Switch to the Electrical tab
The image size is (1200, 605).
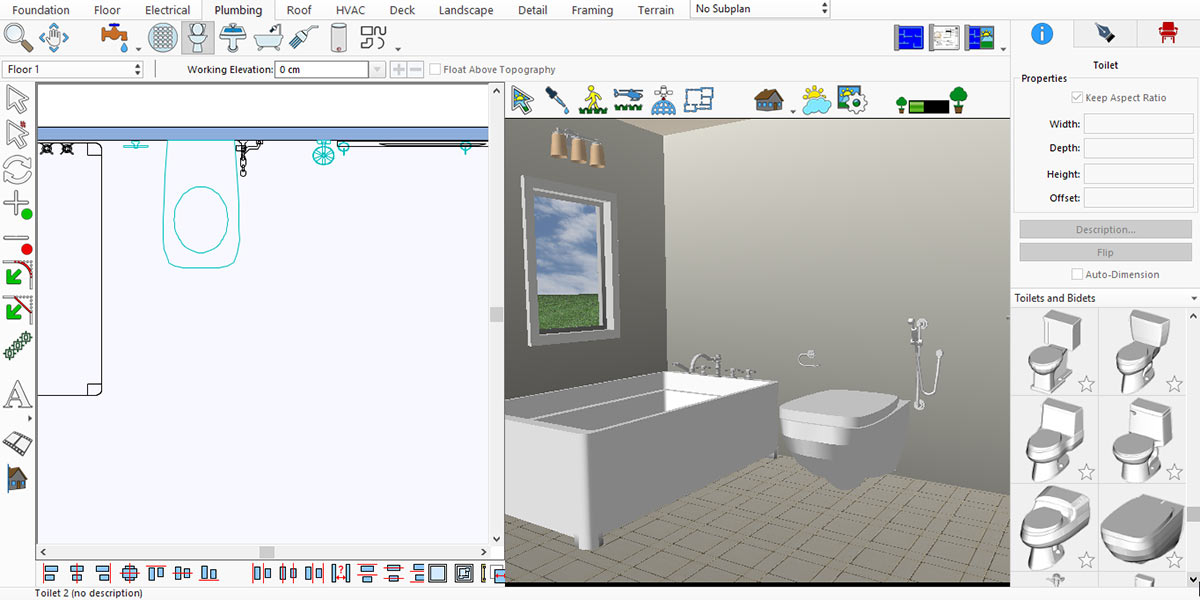(x=167, y=10)
